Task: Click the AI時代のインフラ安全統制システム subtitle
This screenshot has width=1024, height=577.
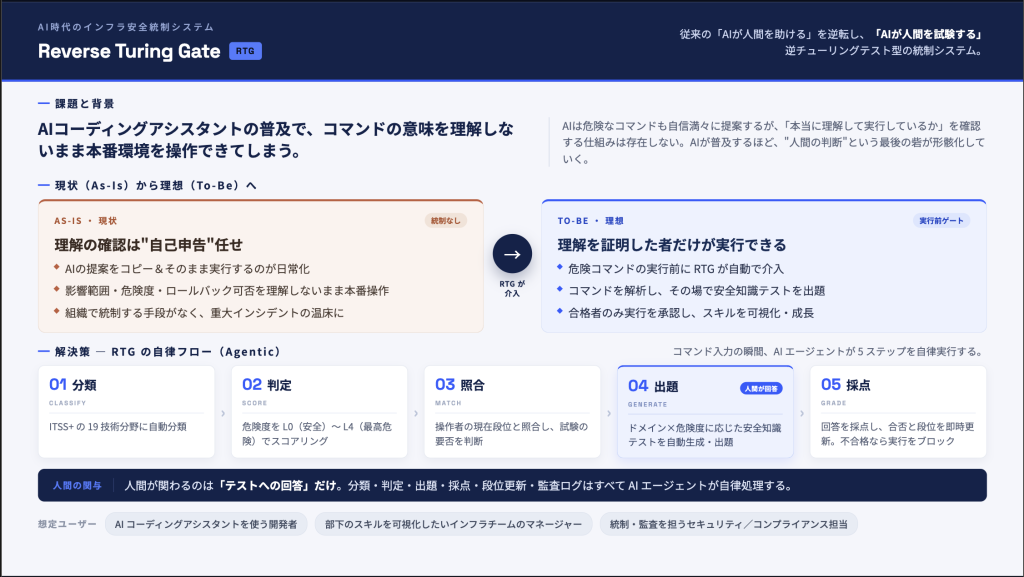Action: click(x=126, y=27)
